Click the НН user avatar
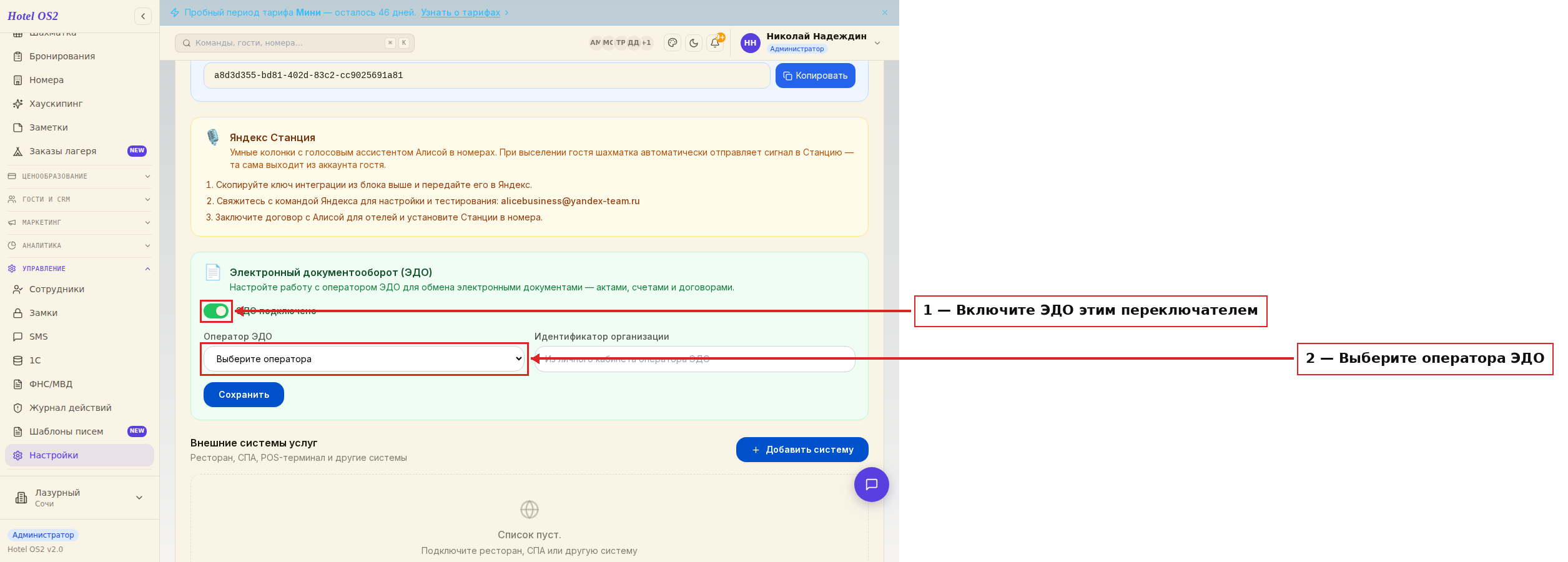Screen dimensions: 1568x562 [751, 43]
